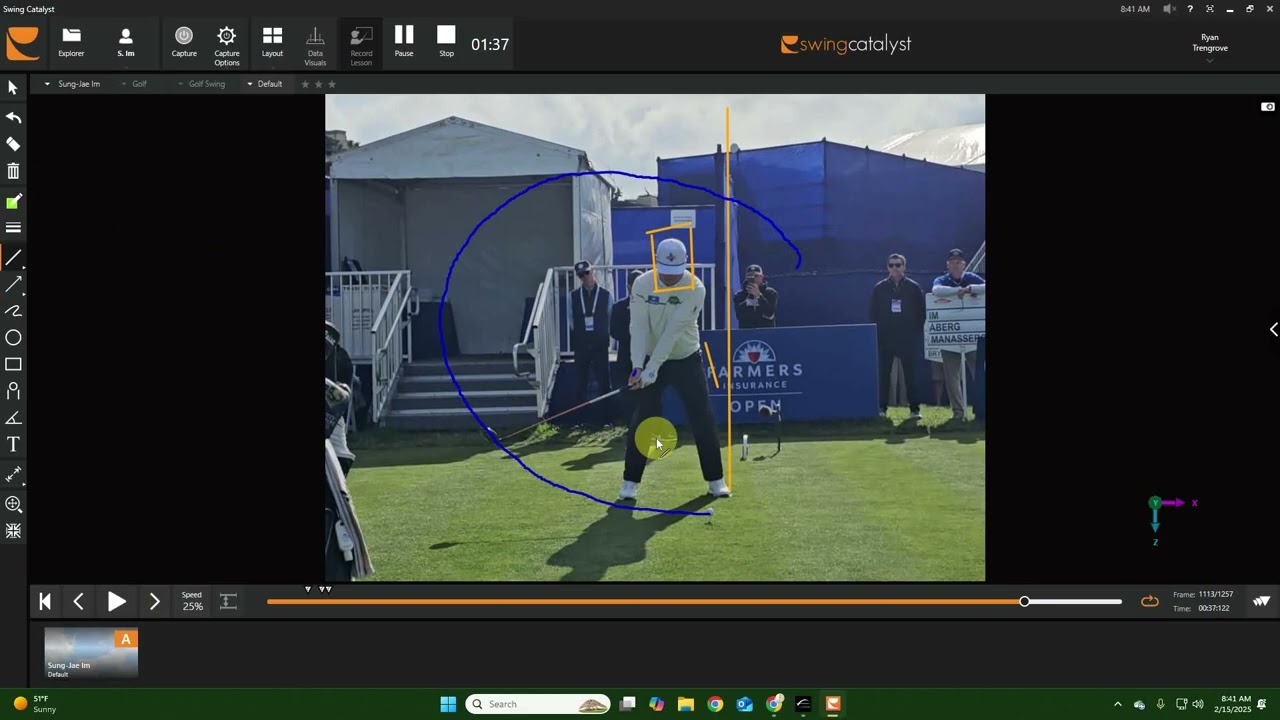
Task: Open the line thickness menu
Action: [13, 228]
